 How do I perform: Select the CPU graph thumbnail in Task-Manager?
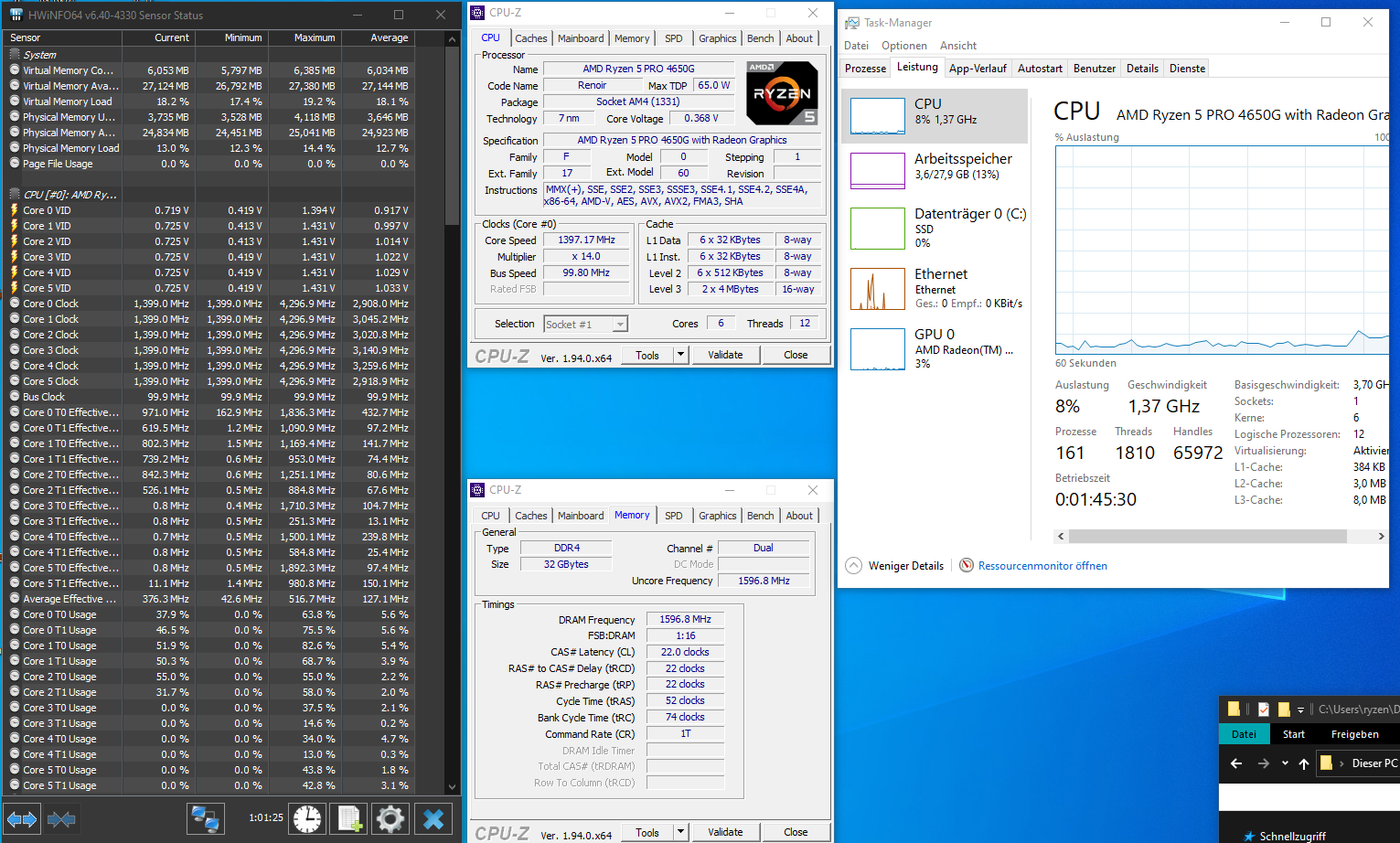pos(877,116)
